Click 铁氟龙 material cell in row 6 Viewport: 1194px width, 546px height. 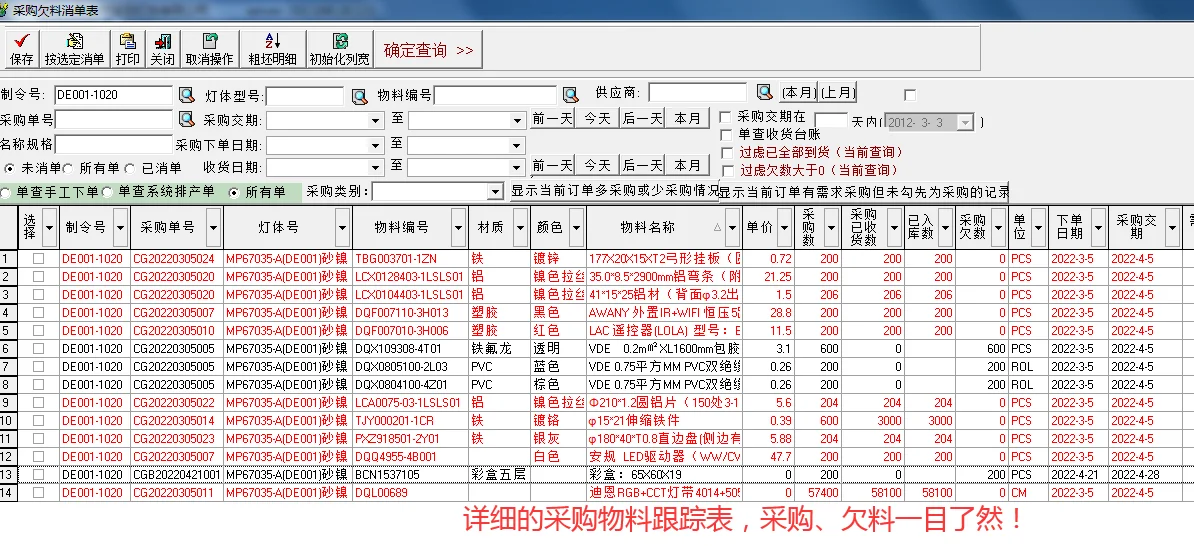coord(500,349)
